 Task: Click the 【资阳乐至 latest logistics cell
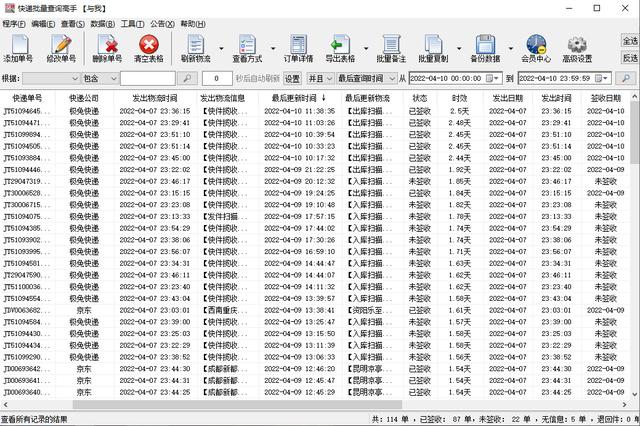click(371, 310)
